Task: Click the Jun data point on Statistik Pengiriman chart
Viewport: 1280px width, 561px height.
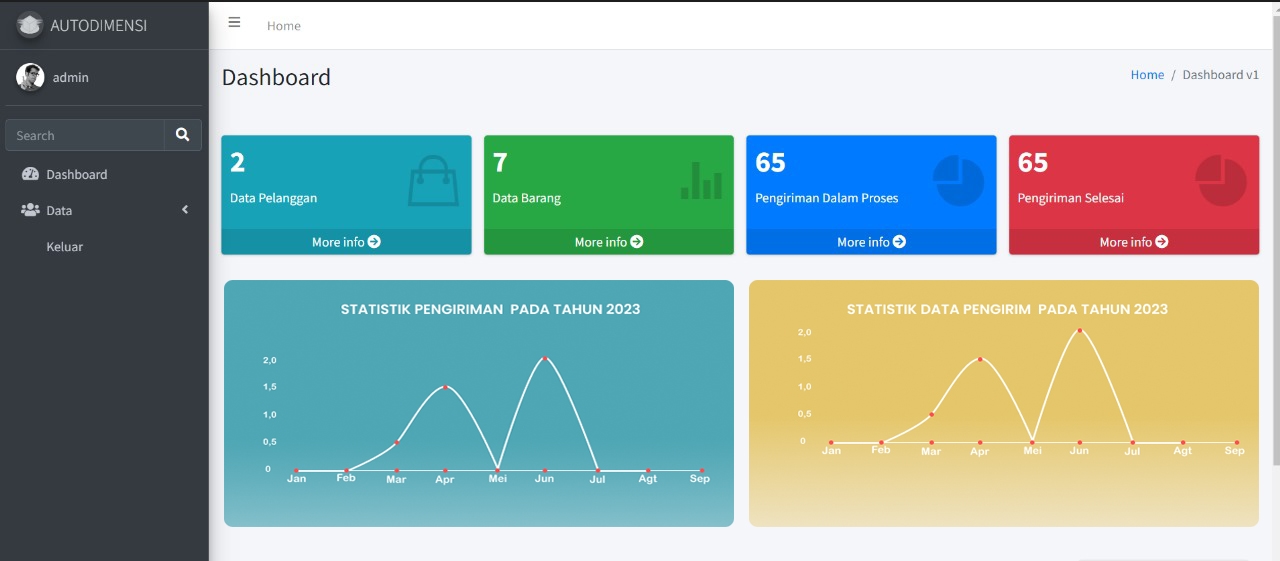Action: (x=545, y=358)
